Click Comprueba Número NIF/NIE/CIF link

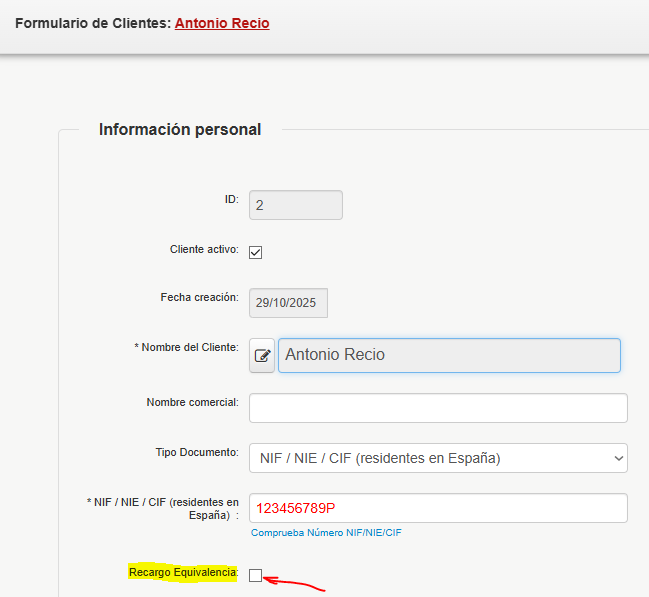[326, 532]
